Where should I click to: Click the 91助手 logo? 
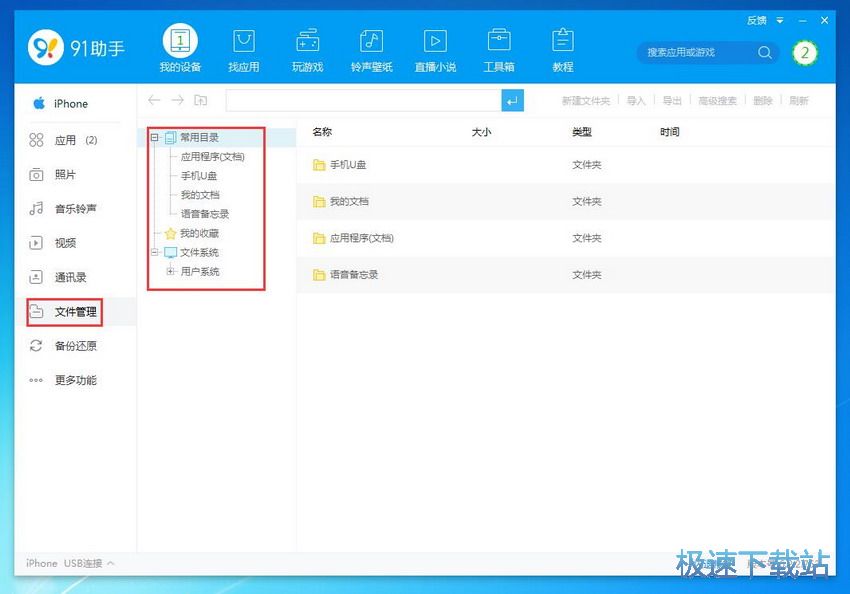(x=76, y=48)
